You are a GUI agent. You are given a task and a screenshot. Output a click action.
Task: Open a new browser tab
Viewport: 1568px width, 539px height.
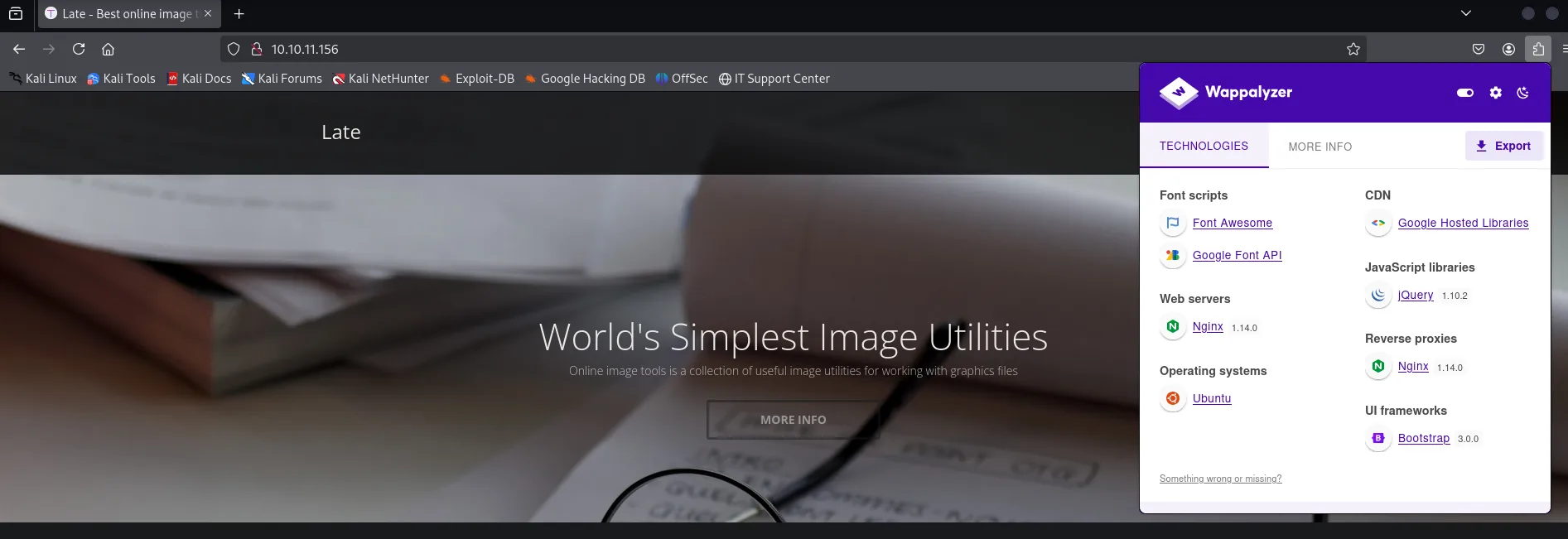pyautogui.click(x=239, y=13)
